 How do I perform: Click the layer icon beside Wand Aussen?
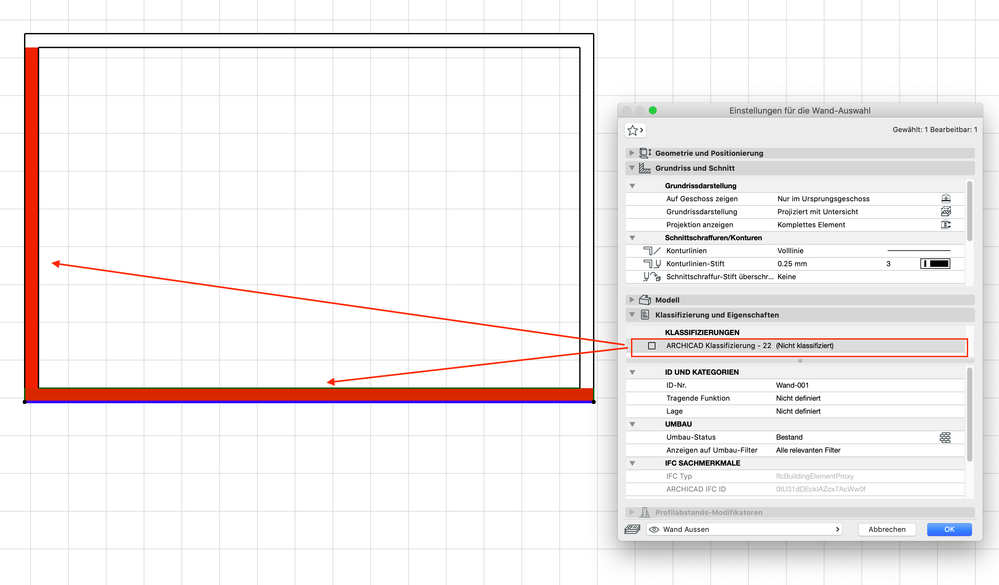click(632, 530)
